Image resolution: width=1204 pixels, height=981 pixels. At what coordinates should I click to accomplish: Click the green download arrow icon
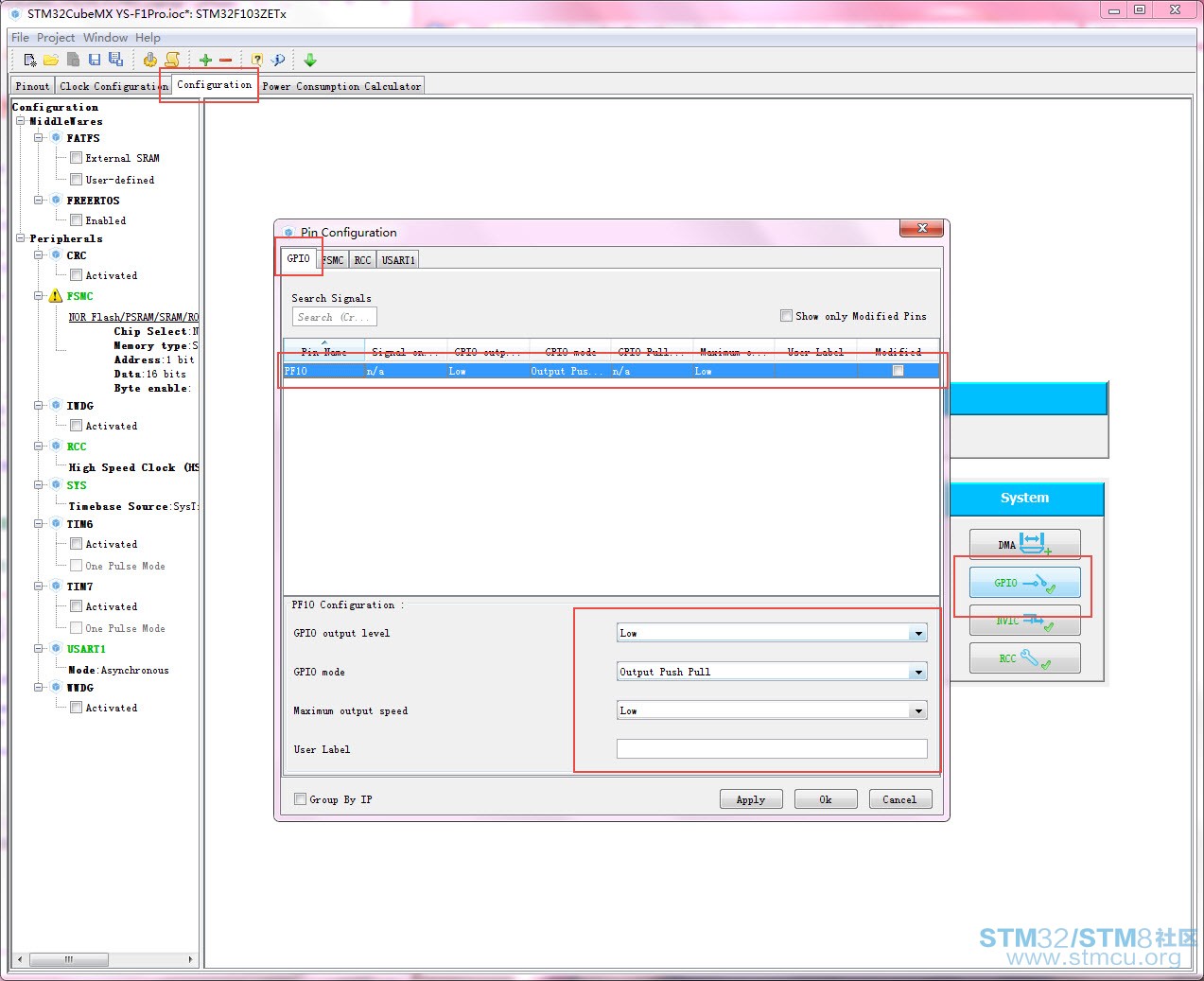[x=310, y=60]
